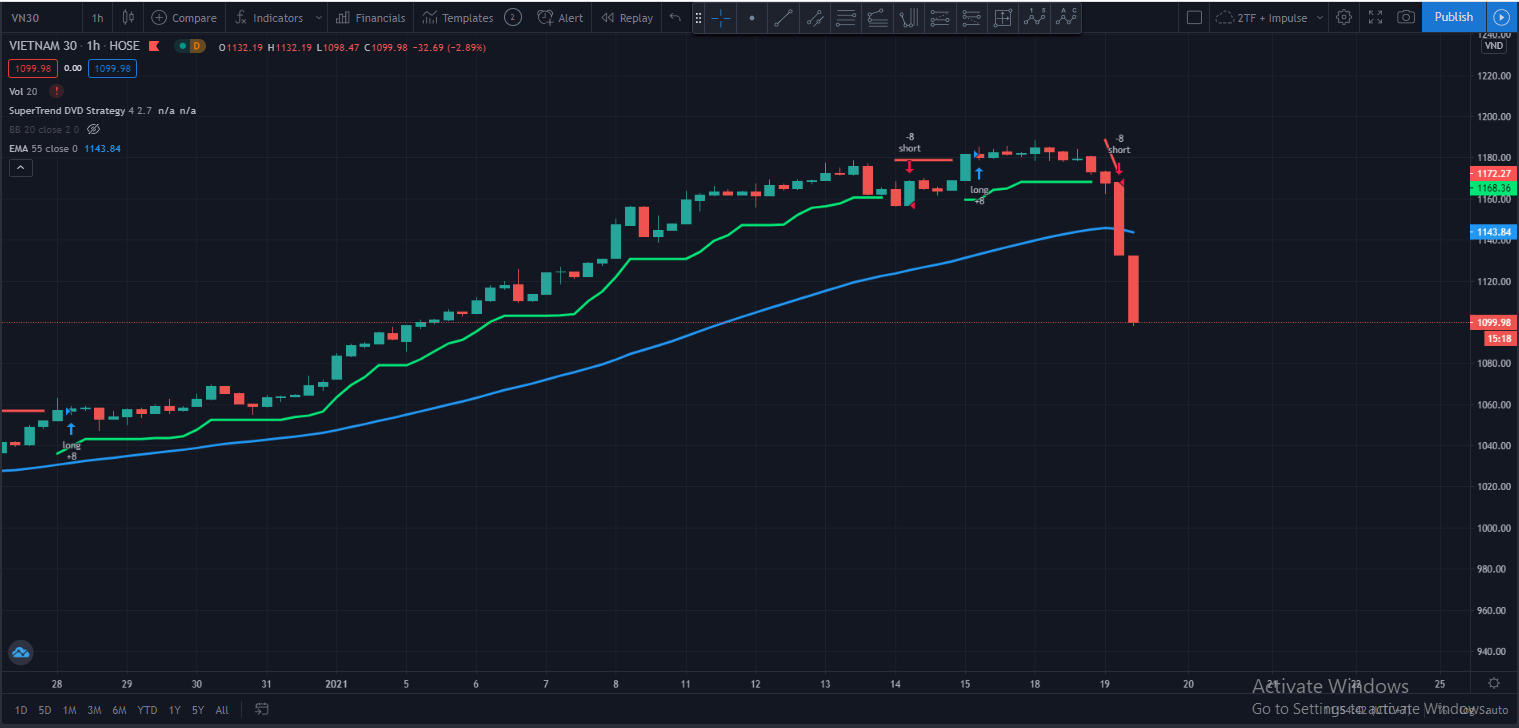
Task: Open time axis settings gear at bottom right
Action: pyautogui.click(x=1493, y=683)
